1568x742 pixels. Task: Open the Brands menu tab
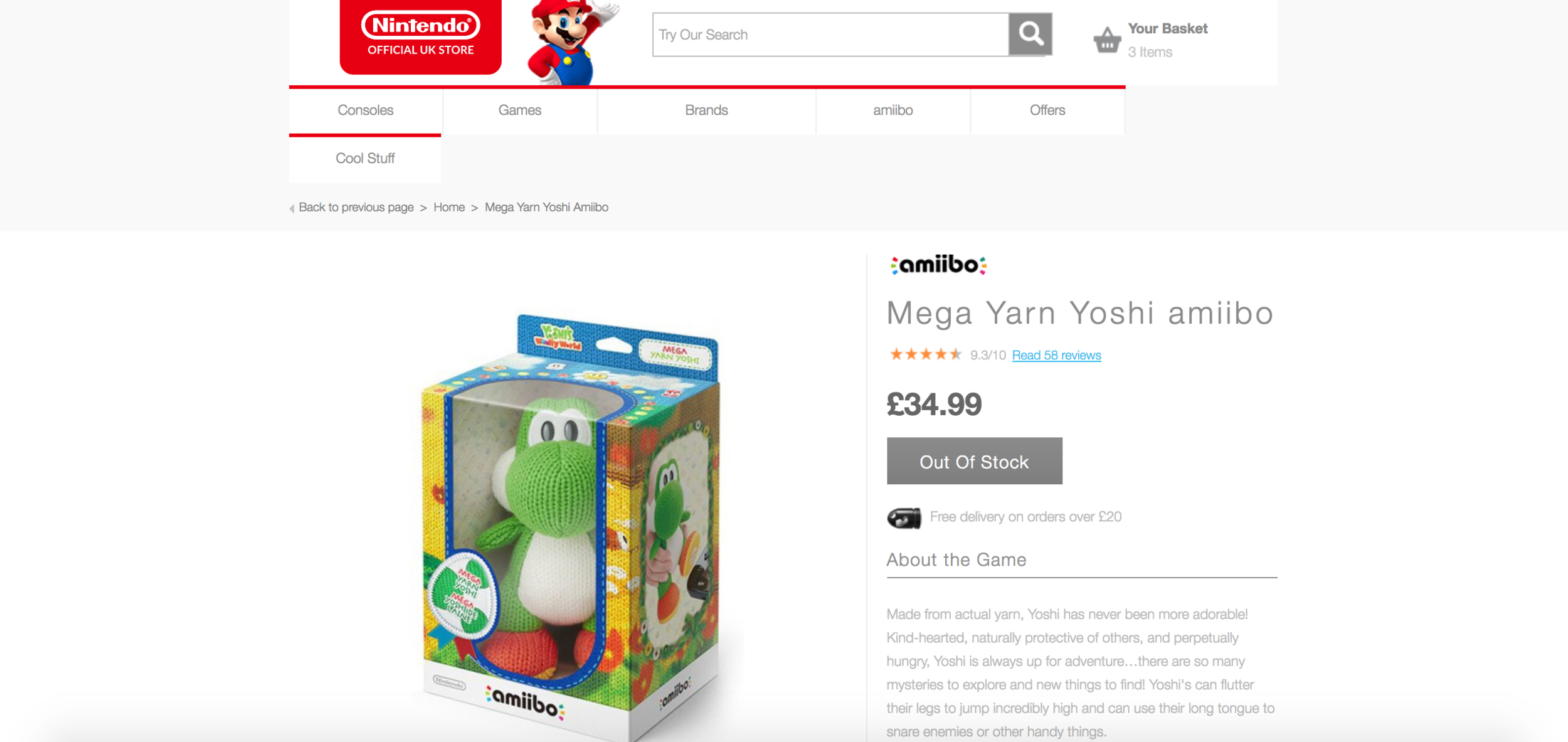[x=706, y=110]
